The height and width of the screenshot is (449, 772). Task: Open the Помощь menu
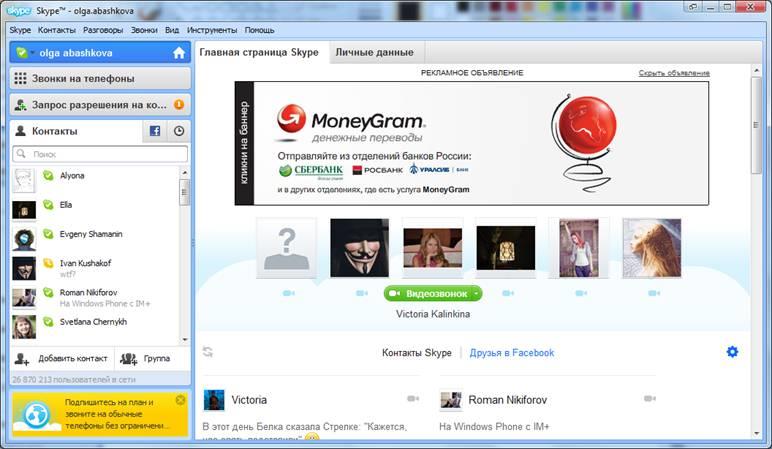tap(259, 30)
